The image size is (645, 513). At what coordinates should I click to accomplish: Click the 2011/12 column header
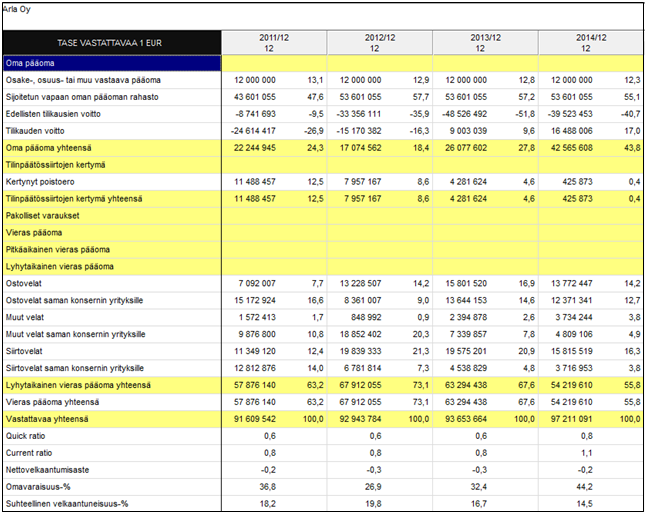point(274,43)
